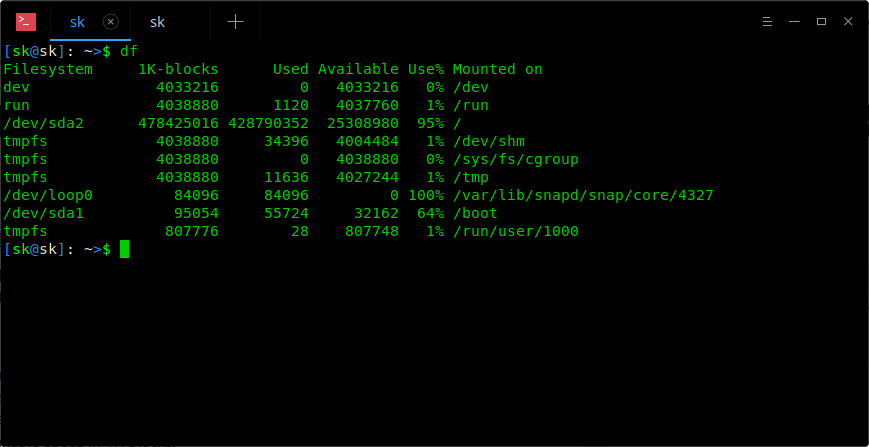The height and width of the screenshot is (447, 869).
Task: Click the typed df command text
Action: coord(129,51)
